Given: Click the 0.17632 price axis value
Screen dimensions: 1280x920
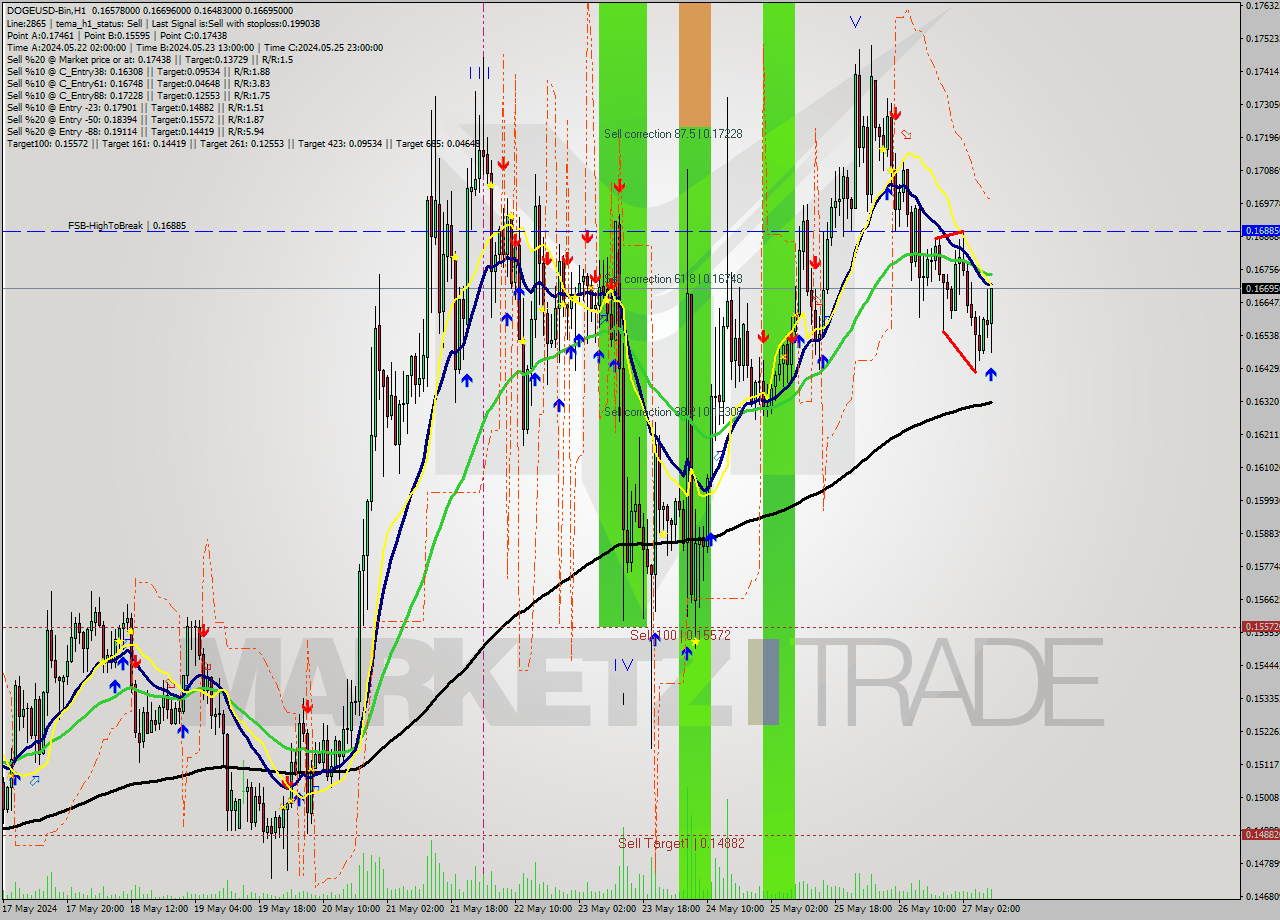Looking at the screenshot, I should click(1263, 5).
